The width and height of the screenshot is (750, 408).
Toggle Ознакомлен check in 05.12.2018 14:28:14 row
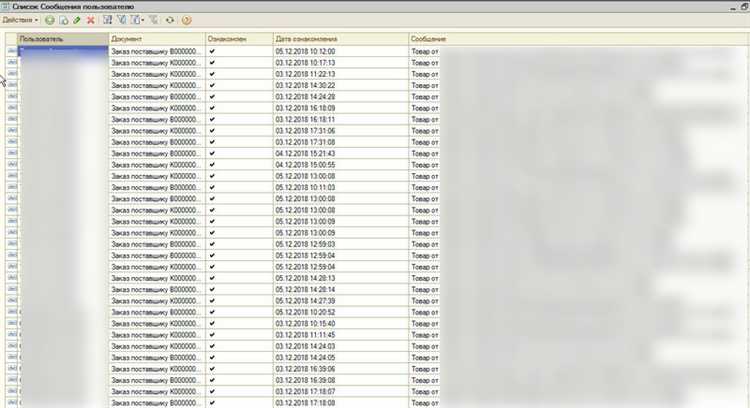[212, 289]
